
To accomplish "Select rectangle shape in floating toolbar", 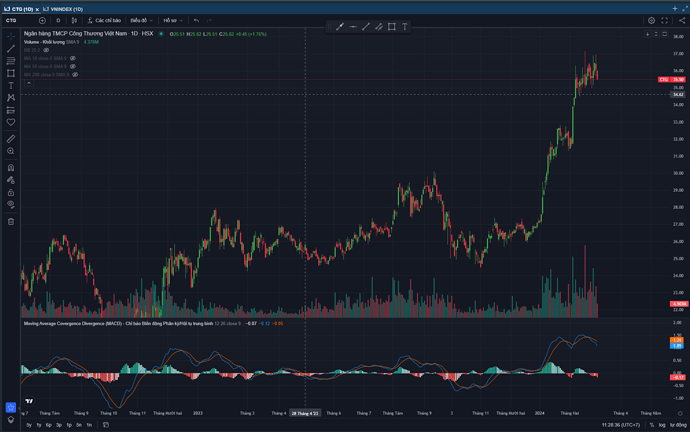I will (391, 27).
